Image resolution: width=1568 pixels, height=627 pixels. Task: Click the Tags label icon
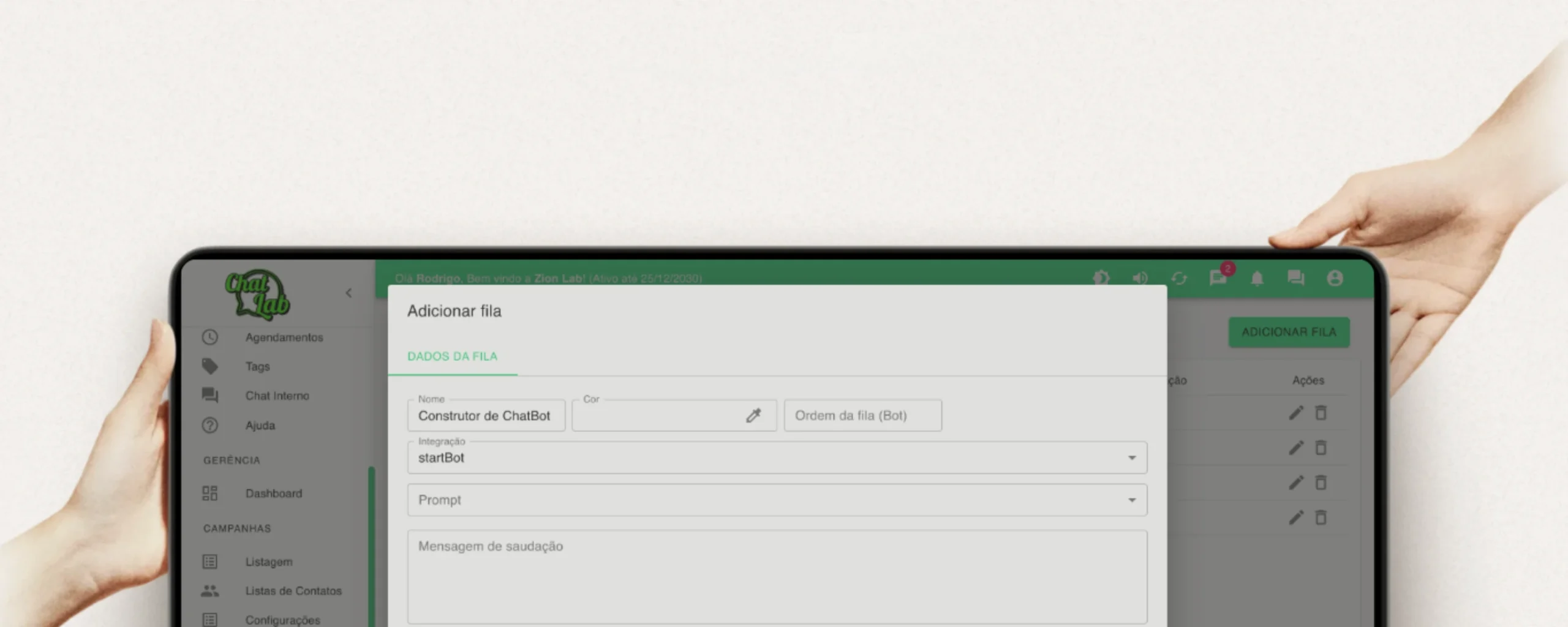210,366
